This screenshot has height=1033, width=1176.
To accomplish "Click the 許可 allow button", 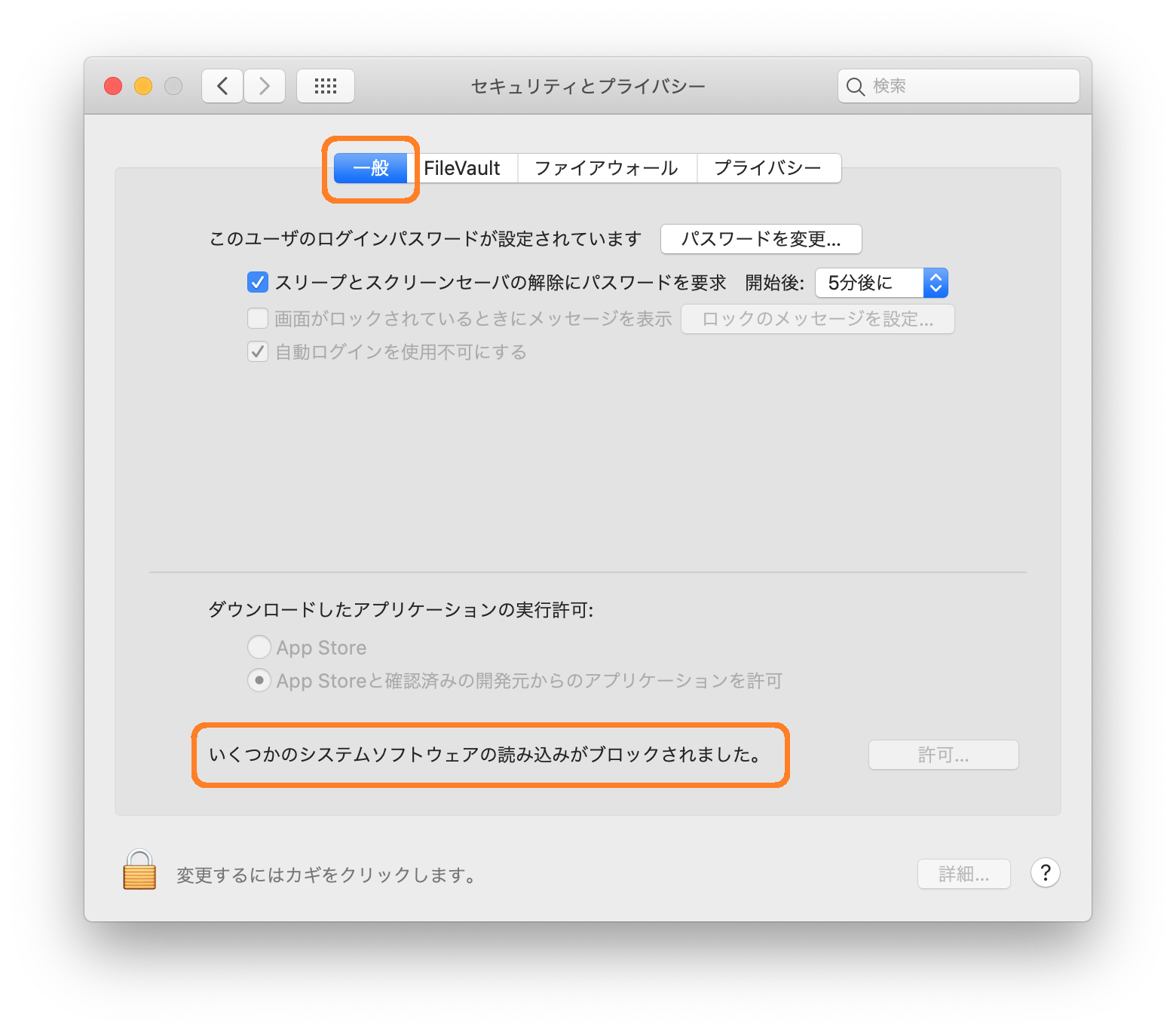I will tap(944, 755).
